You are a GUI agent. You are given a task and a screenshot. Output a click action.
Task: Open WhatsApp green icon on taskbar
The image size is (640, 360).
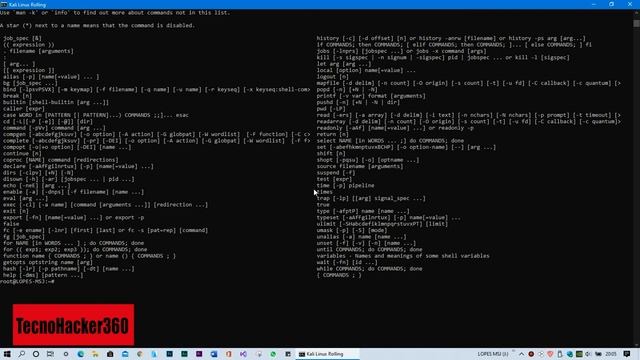[273, 354]
